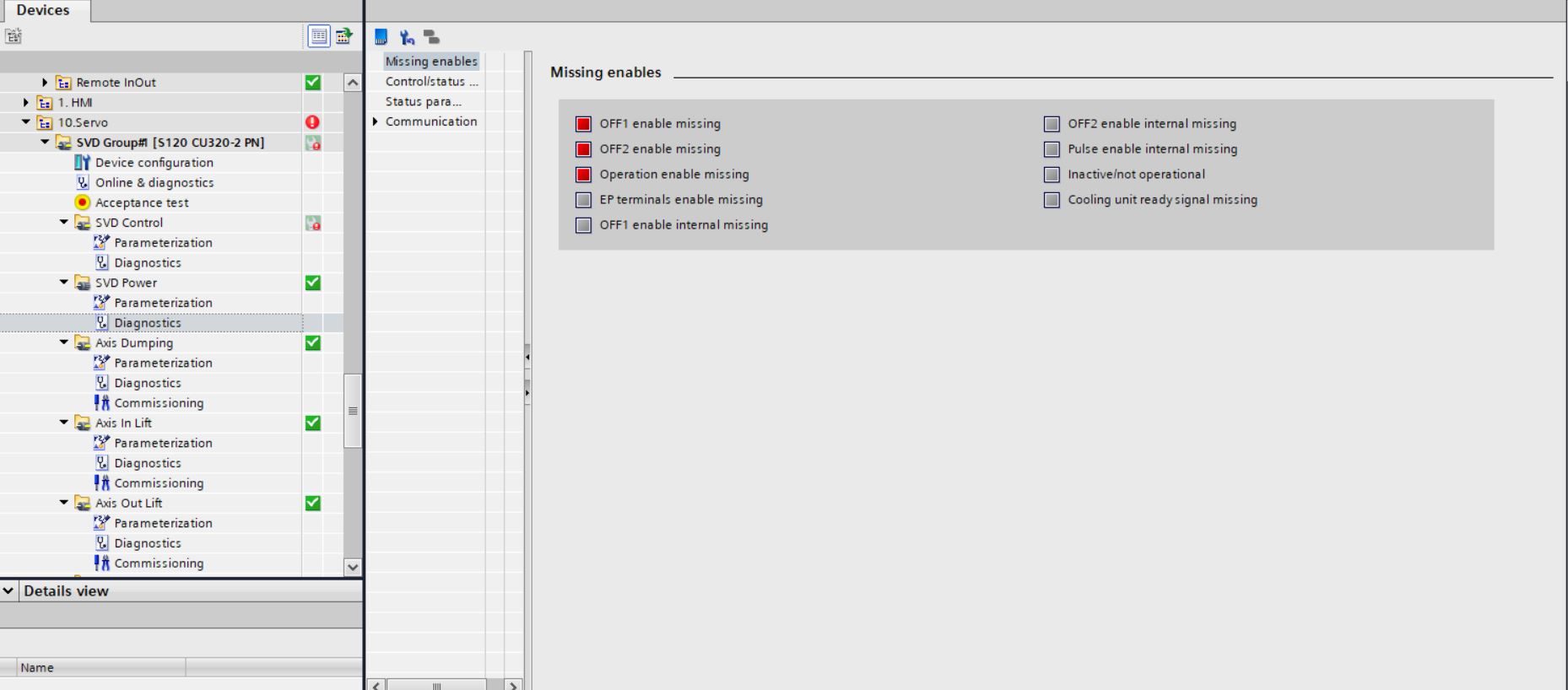The image size is (1568, 690).
Task: Click the green check beside Axis Dumping
Action: (312, 342)
